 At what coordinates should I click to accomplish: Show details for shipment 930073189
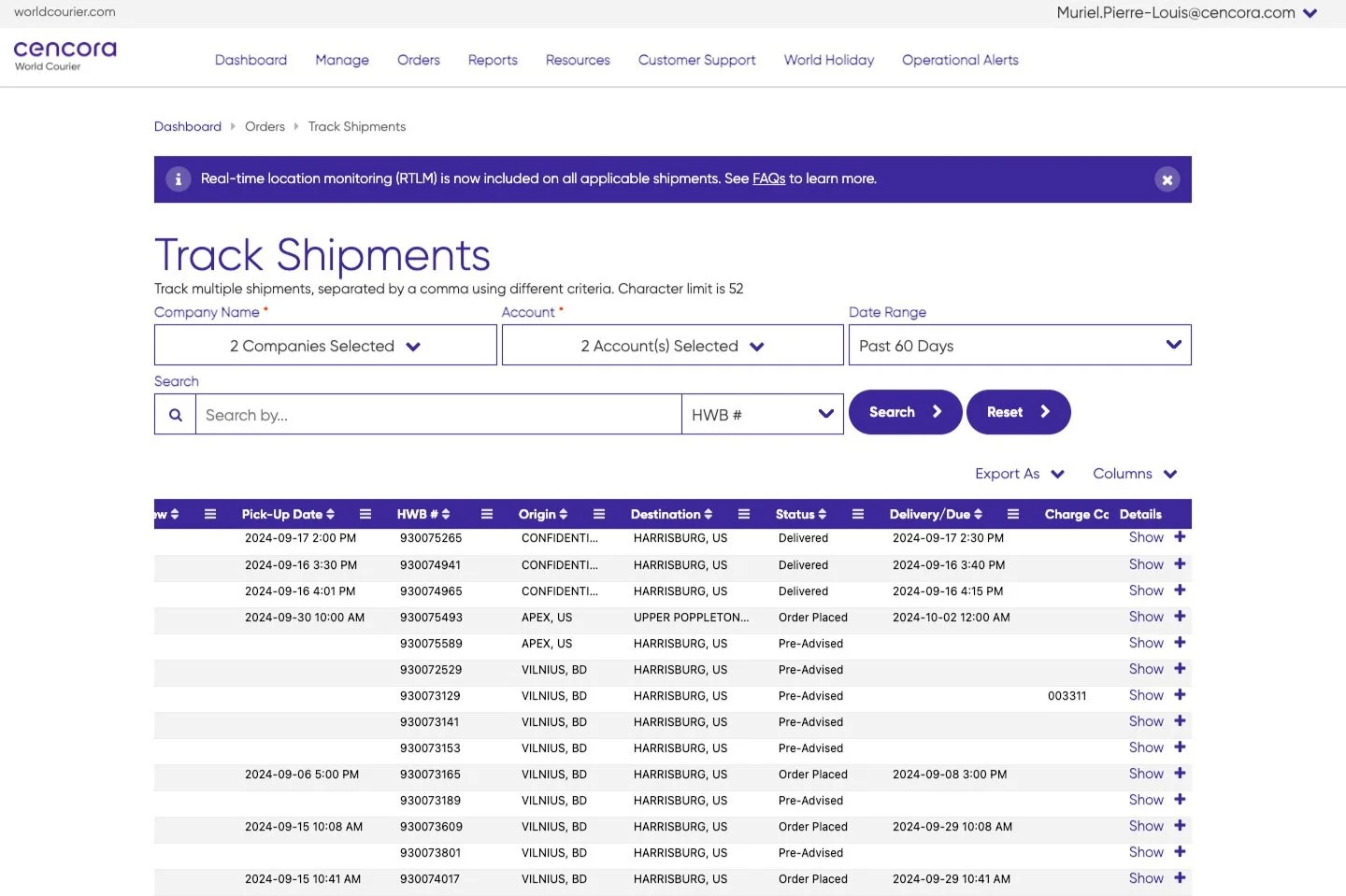point(1146,800)
